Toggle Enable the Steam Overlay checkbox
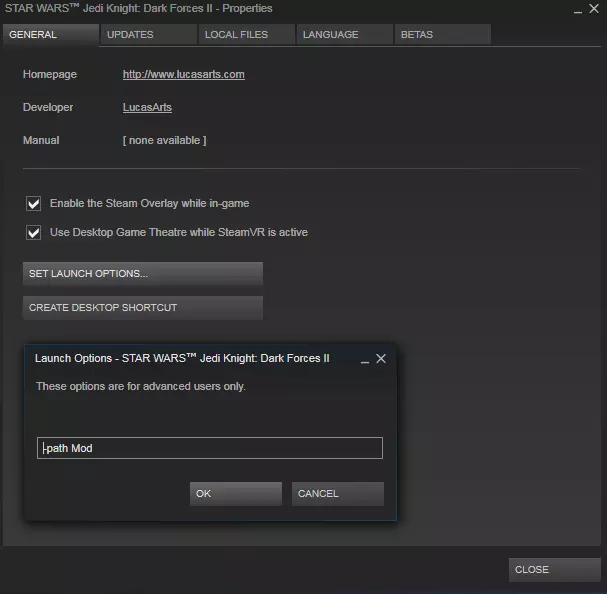607x594 pixels. 33,204
